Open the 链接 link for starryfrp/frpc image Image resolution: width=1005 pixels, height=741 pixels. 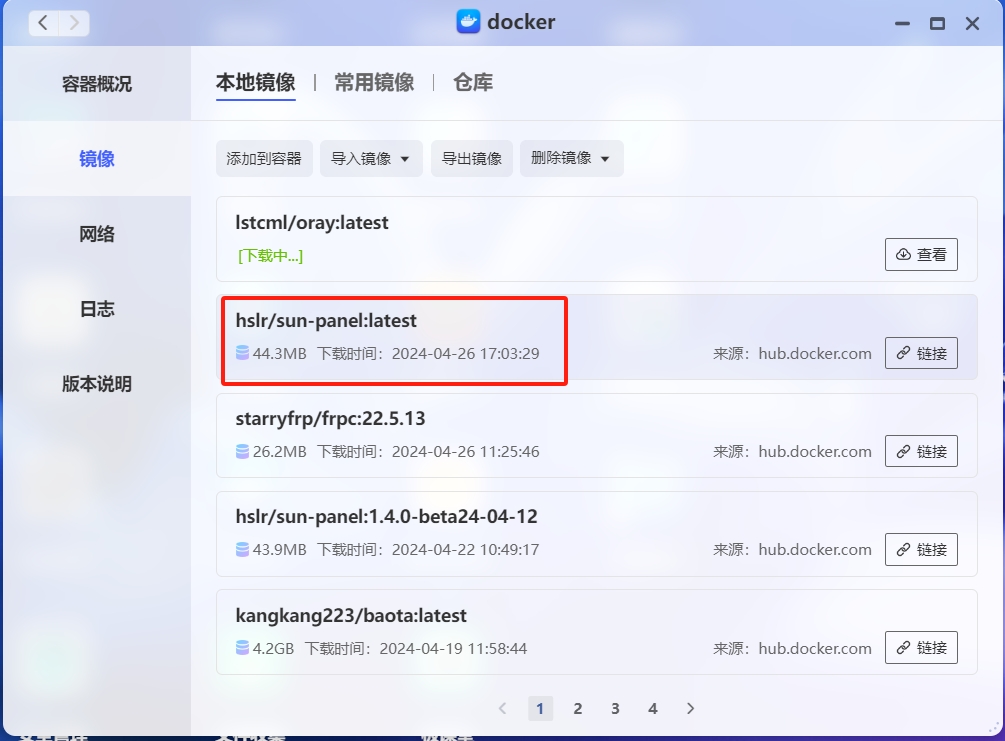point(921,451)
